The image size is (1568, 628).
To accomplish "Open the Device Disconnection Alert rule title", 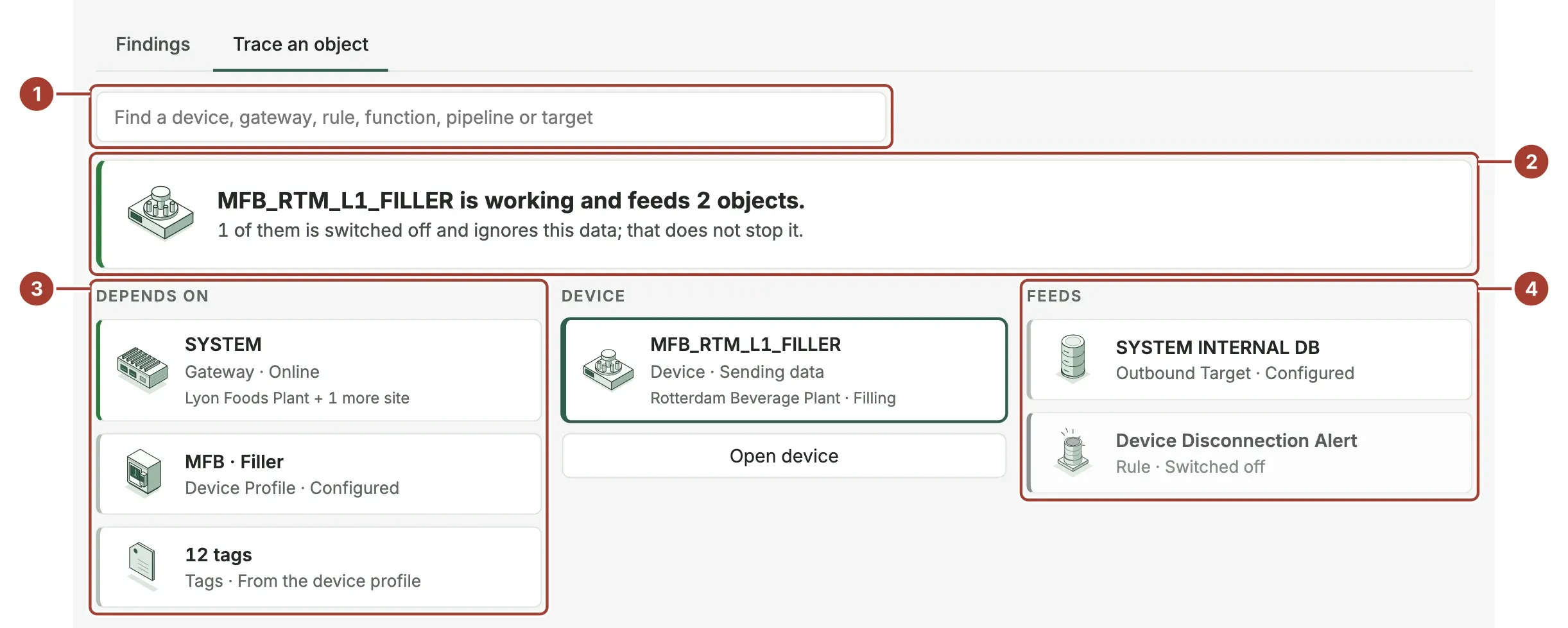I will coord(1236,441).
